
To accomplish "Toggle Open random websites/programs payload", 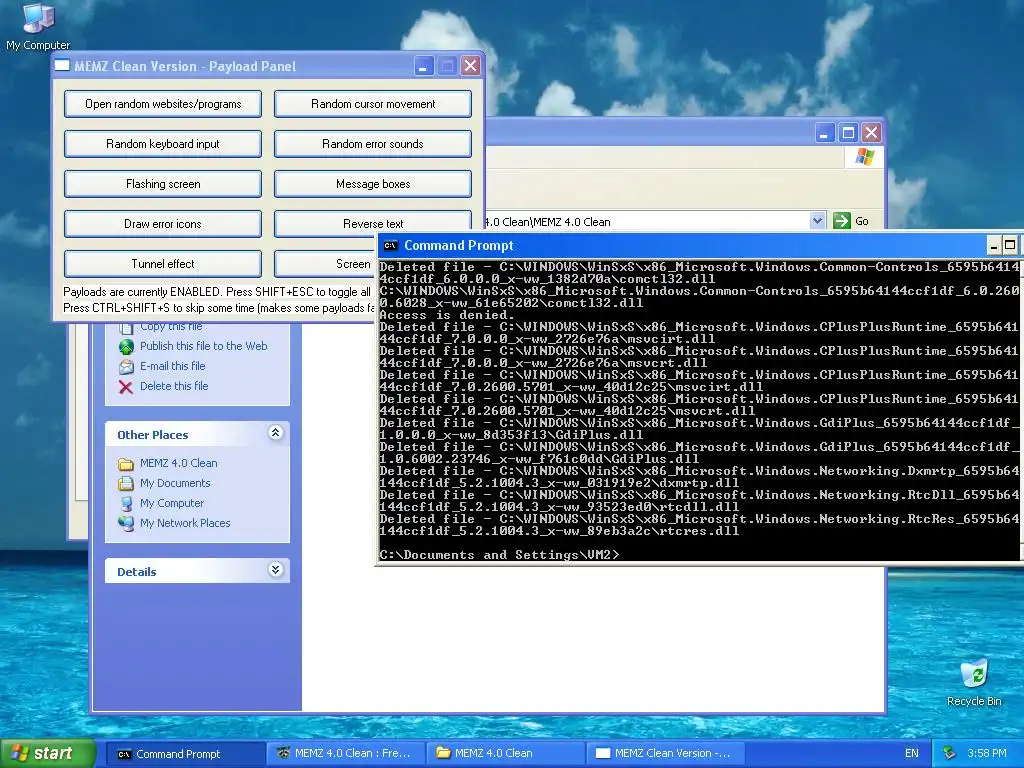I will [163, 104].
